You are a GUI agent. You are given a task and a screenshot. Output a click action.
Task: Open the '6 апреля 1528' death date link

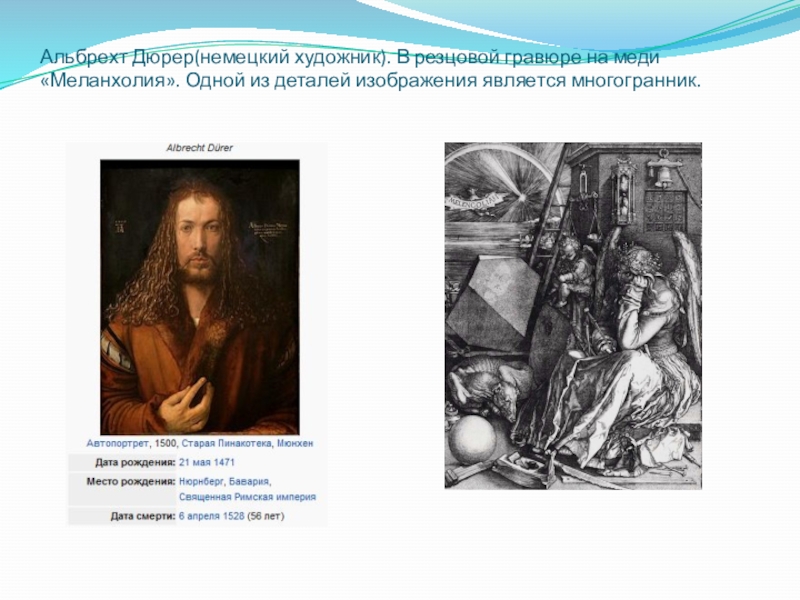tap(211, 516)
